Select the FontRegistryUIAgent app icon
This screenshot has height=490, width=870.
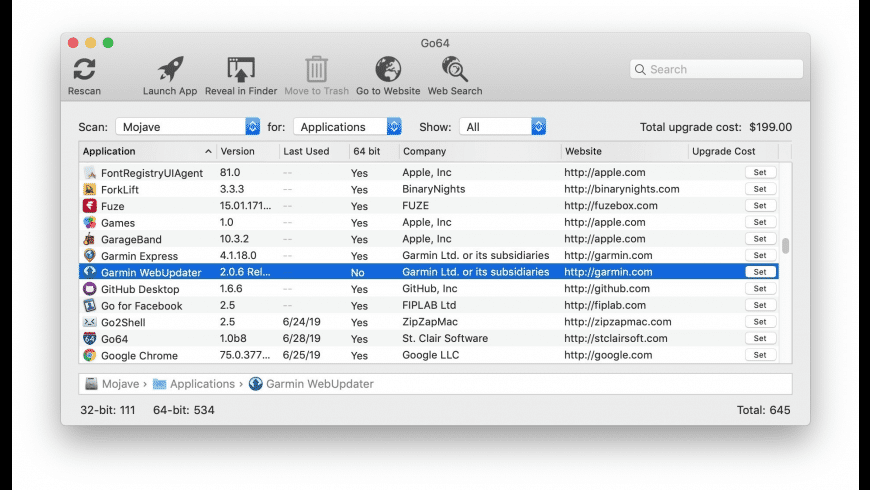point(89,173)
